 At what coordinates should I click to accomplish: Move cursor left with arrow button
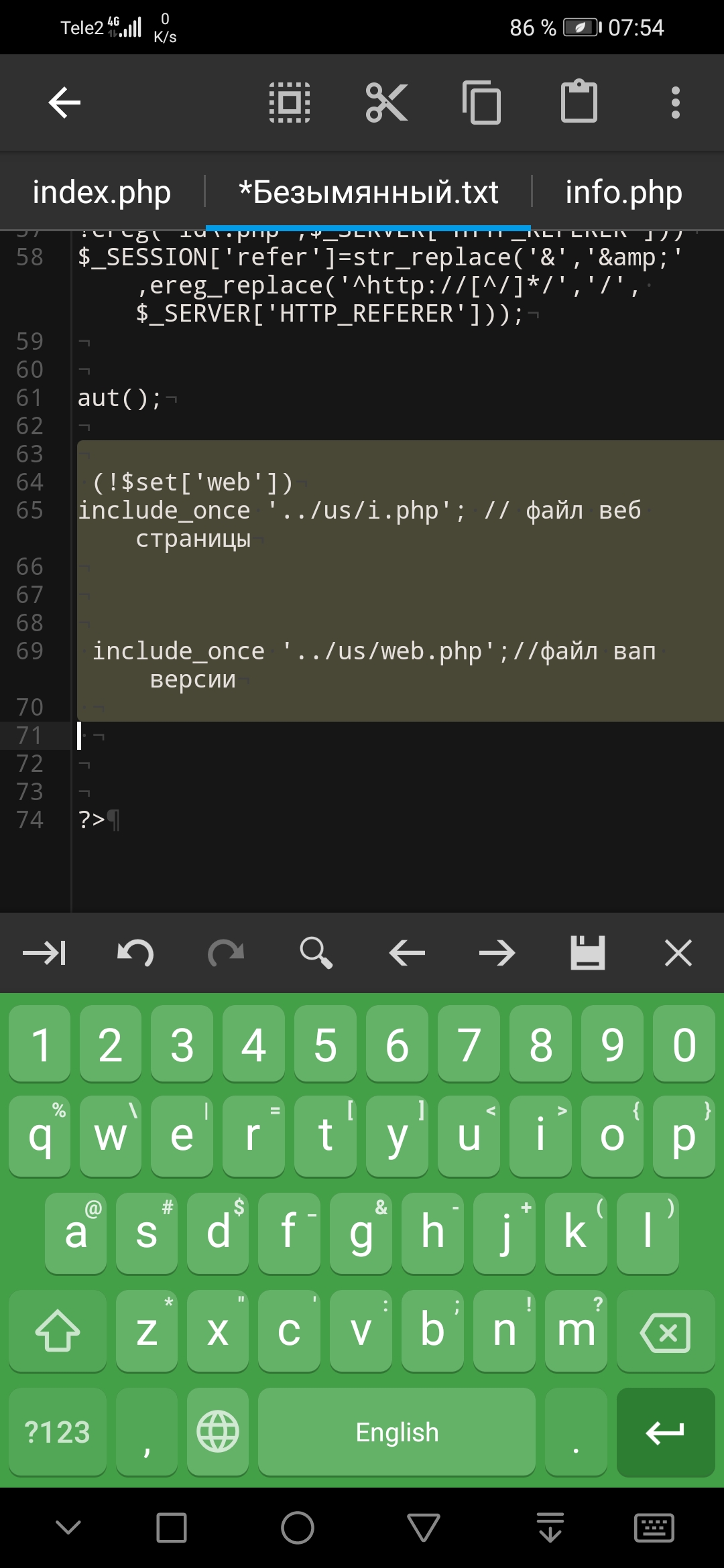click(x=407, y=953)
